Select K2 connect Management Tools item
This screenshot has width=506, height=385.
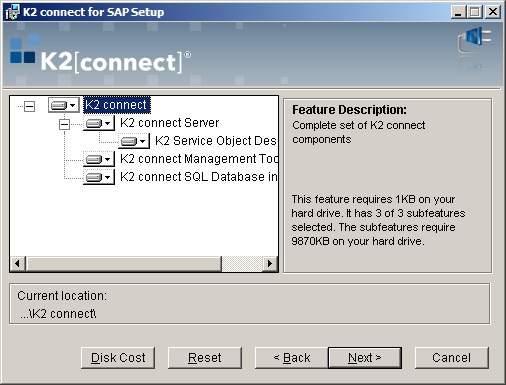click(199, 159)
